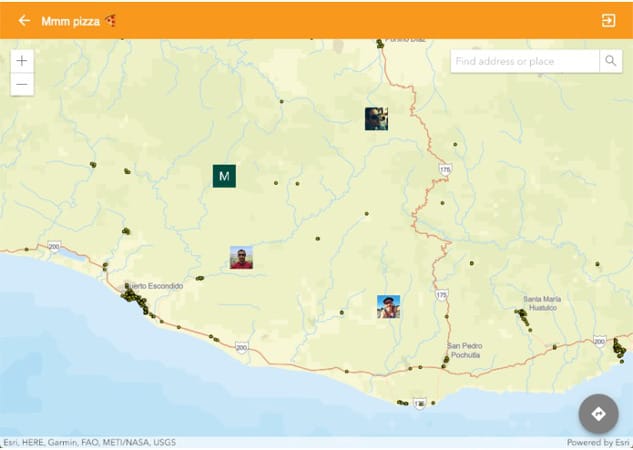Image resolution: width=633 pixels, height=450 pixels.
Task: Select the green M user marker
Action: click(224, 176)
